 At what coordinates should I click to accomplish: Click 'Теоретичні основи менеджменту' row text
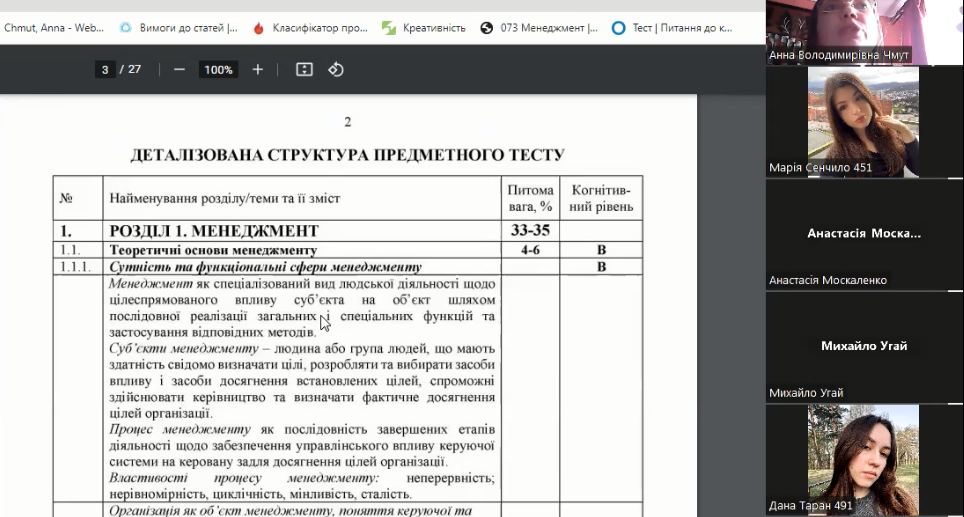(213, 250)
